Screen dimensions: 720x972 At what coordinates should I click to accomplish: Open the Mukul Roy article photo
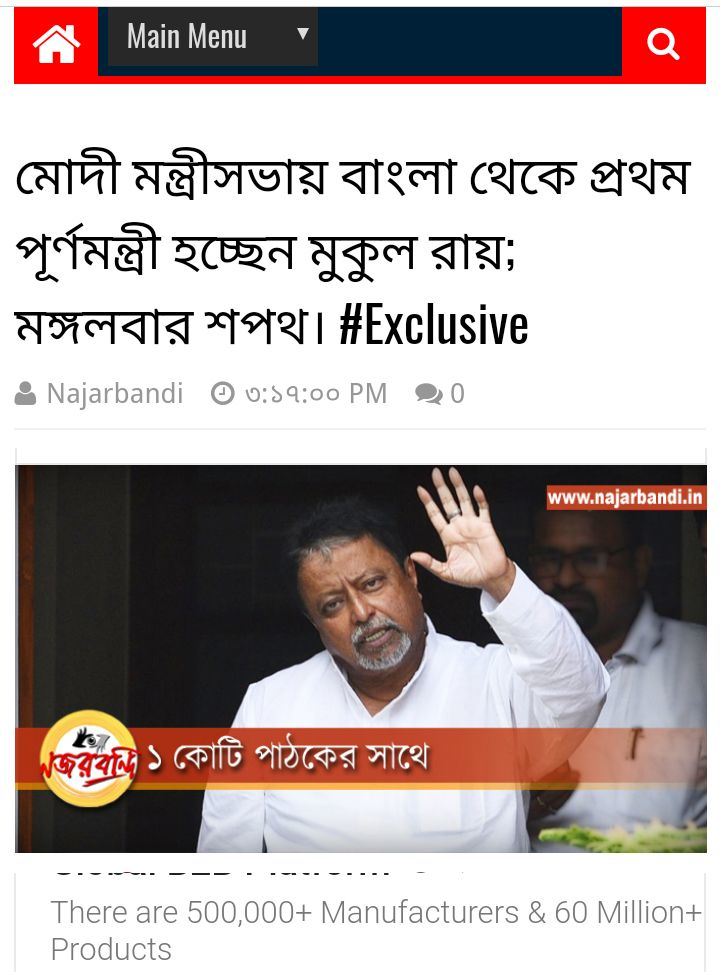click(x=361, y=658)
